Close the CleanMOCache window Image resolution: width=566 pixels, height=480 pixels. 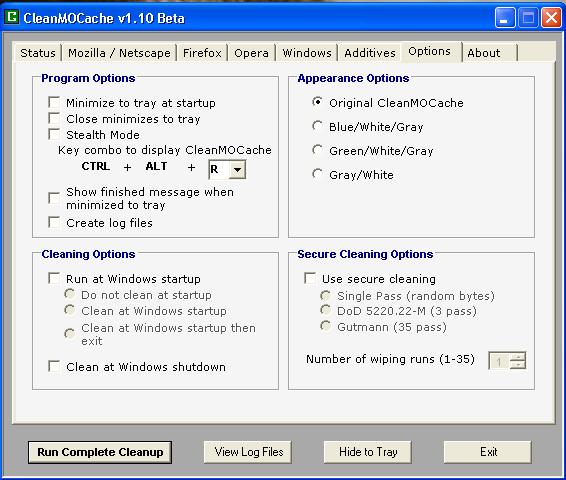coord(551,17)
